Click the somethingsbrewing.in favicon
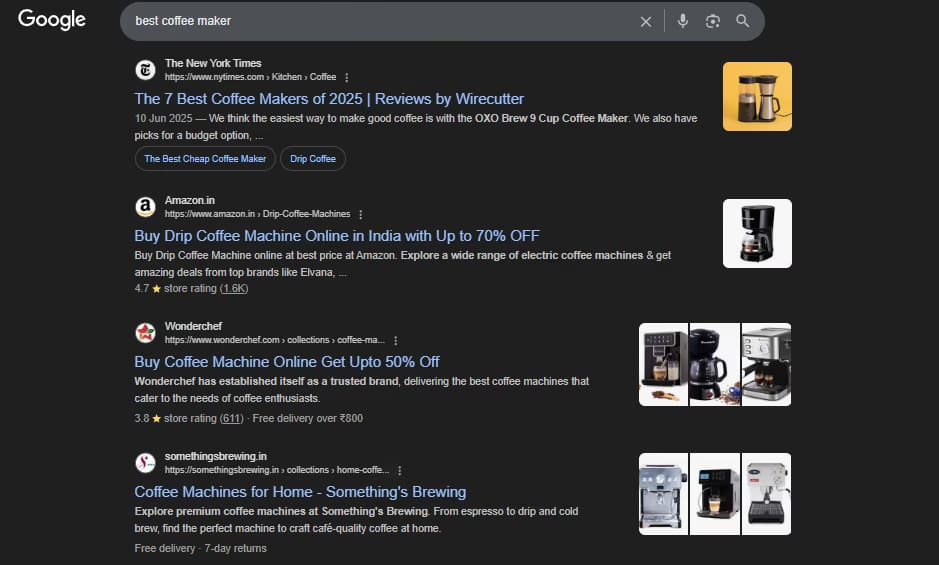This screenshot has width=939, height=565. tap(145, 463)
